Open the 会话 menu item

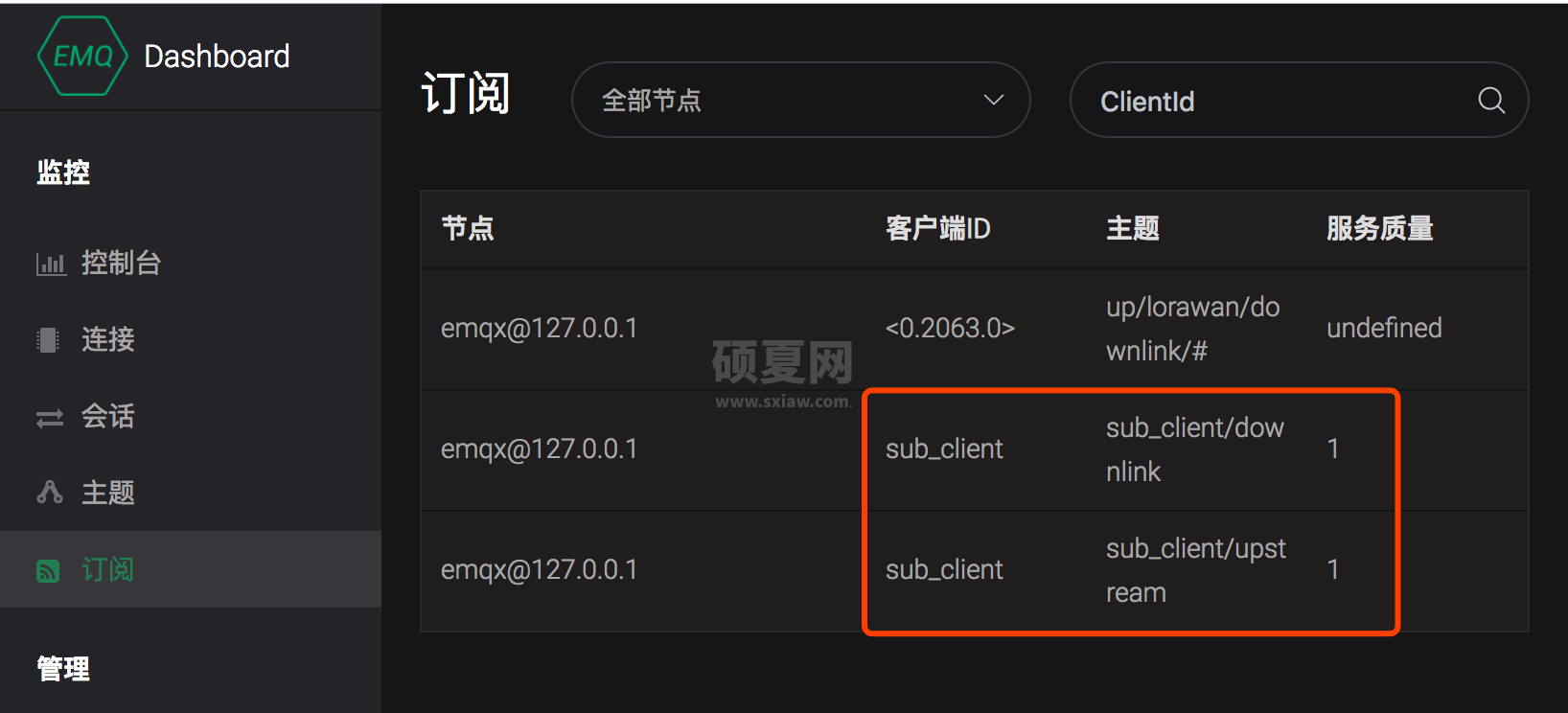tap(191, 416)
